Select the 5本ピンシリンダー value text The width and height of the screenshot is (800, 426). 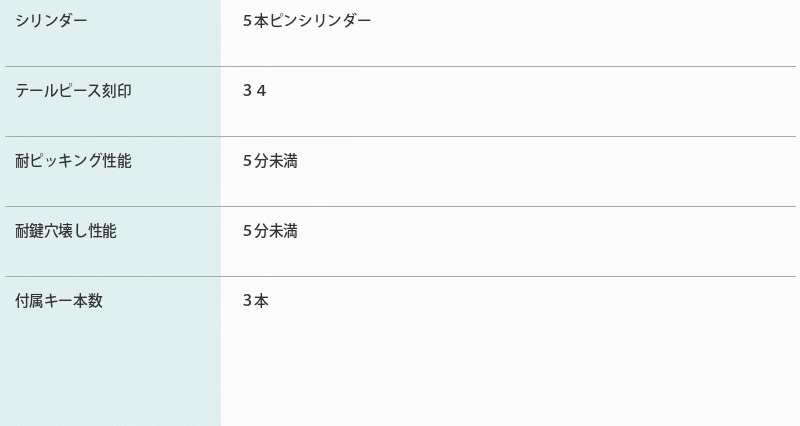[307, 21]
